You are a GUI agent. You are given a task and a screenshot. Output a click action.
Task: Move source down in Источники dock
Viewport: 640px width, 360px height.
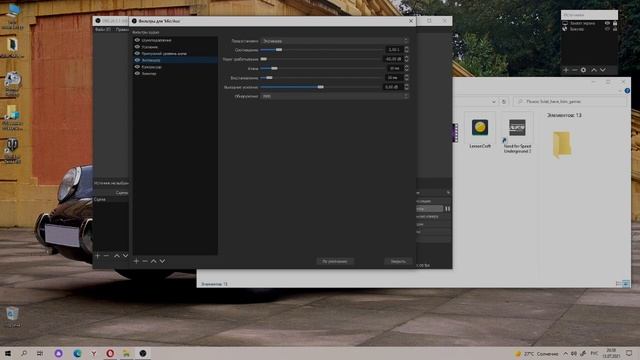point(602,70)
